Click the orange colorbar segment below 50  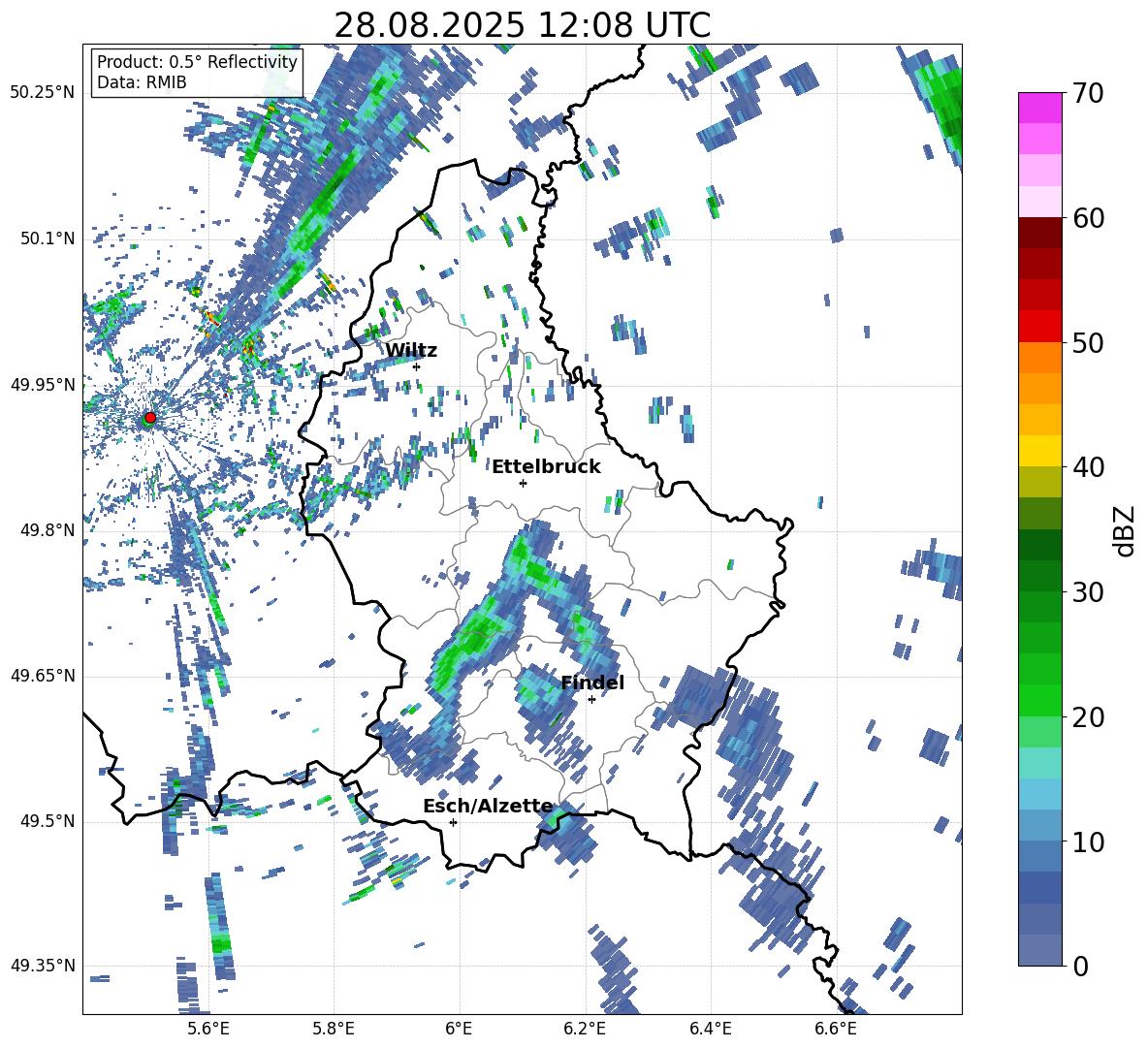click(1039, 358)
